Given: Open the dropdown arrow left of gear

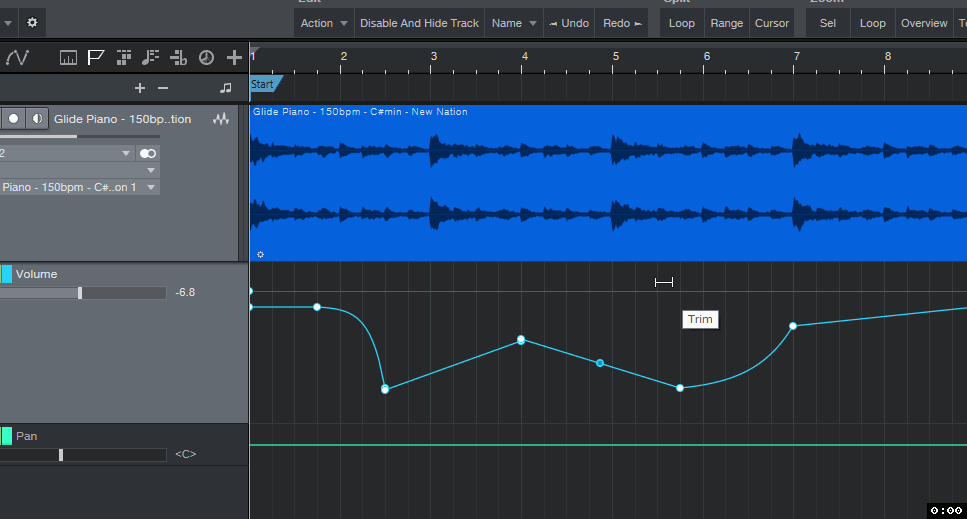Looking at the screenshot, I should click(7, 23).
